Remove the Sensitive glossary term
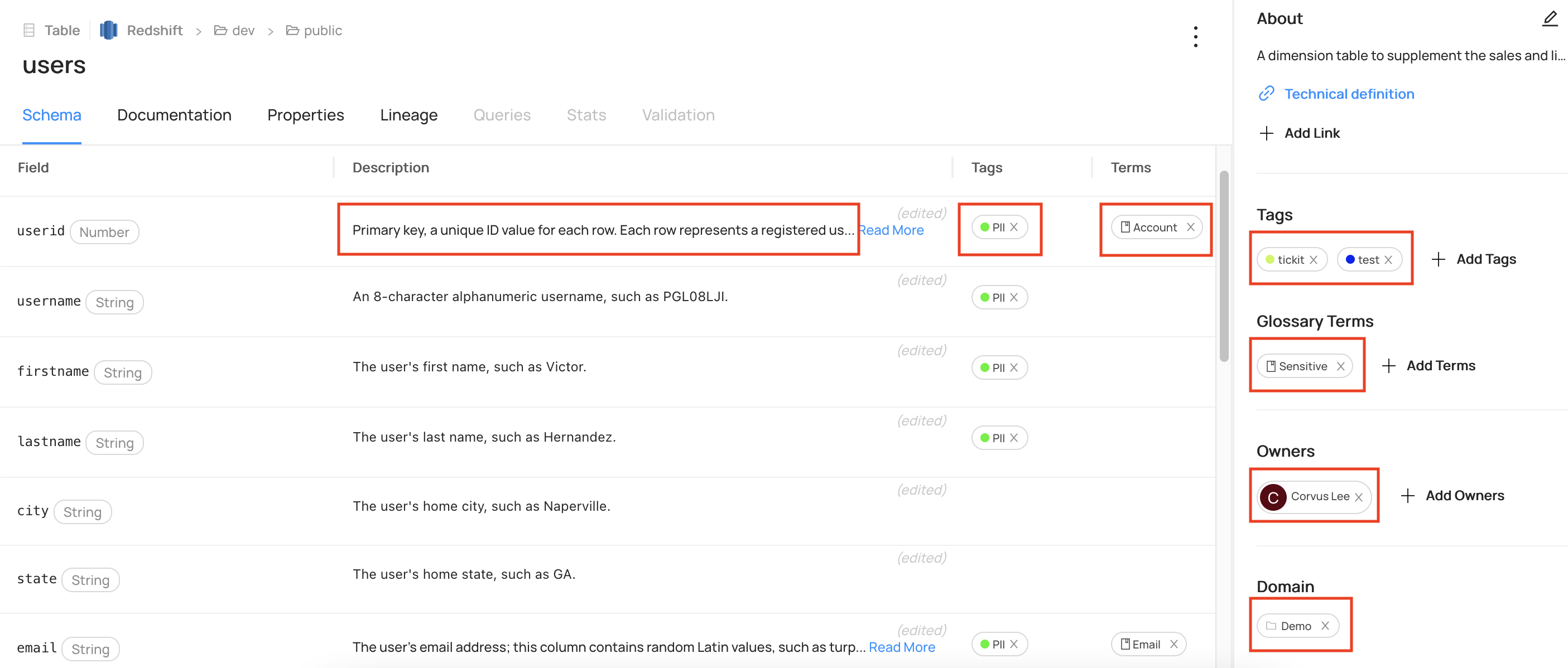The image size is (1568, 668). click(1341, 366)
